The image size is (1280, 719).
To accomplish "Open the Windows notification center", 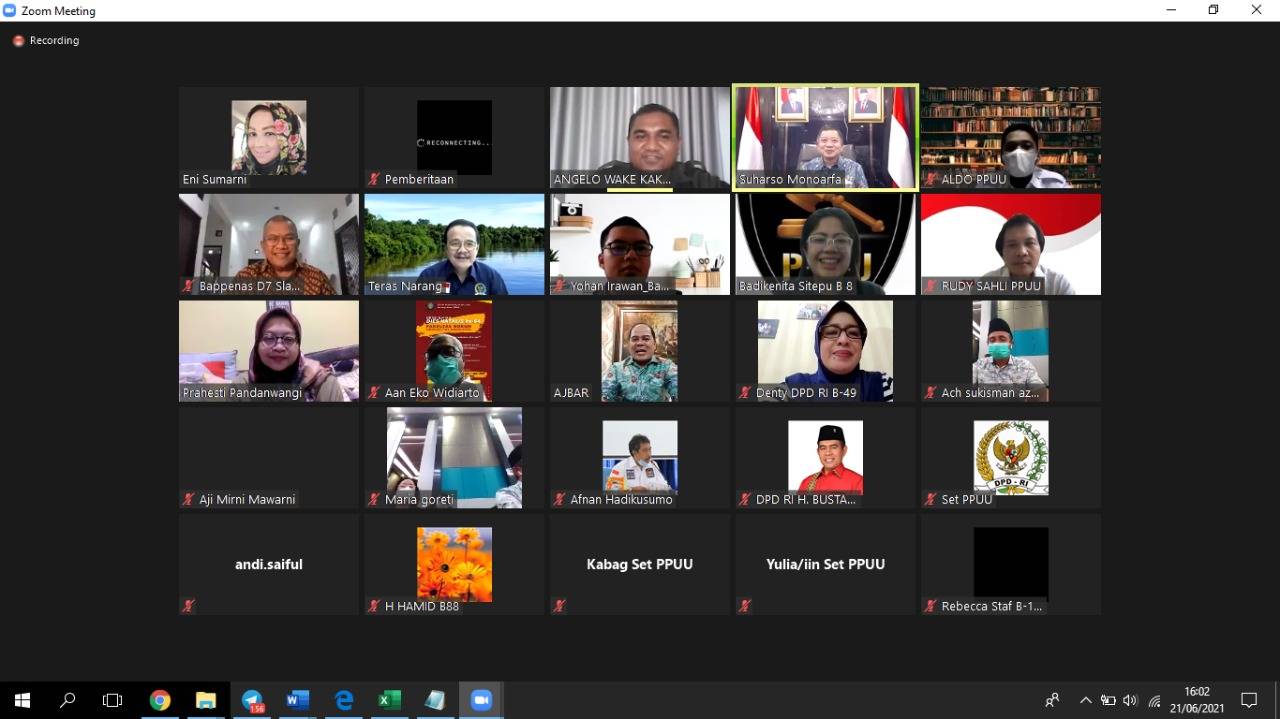I will tap(1249, 700).
